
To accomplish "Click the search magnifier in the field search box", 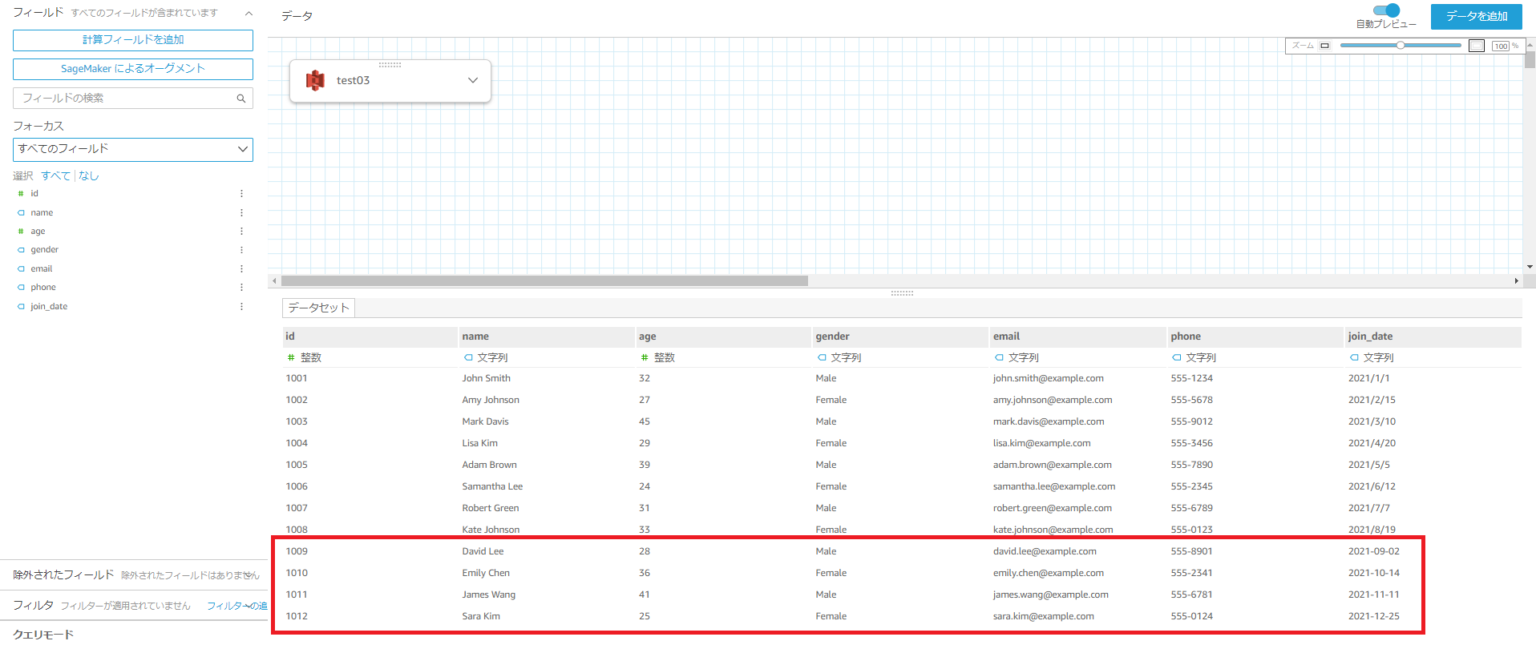I will click(x=240, y=98).
